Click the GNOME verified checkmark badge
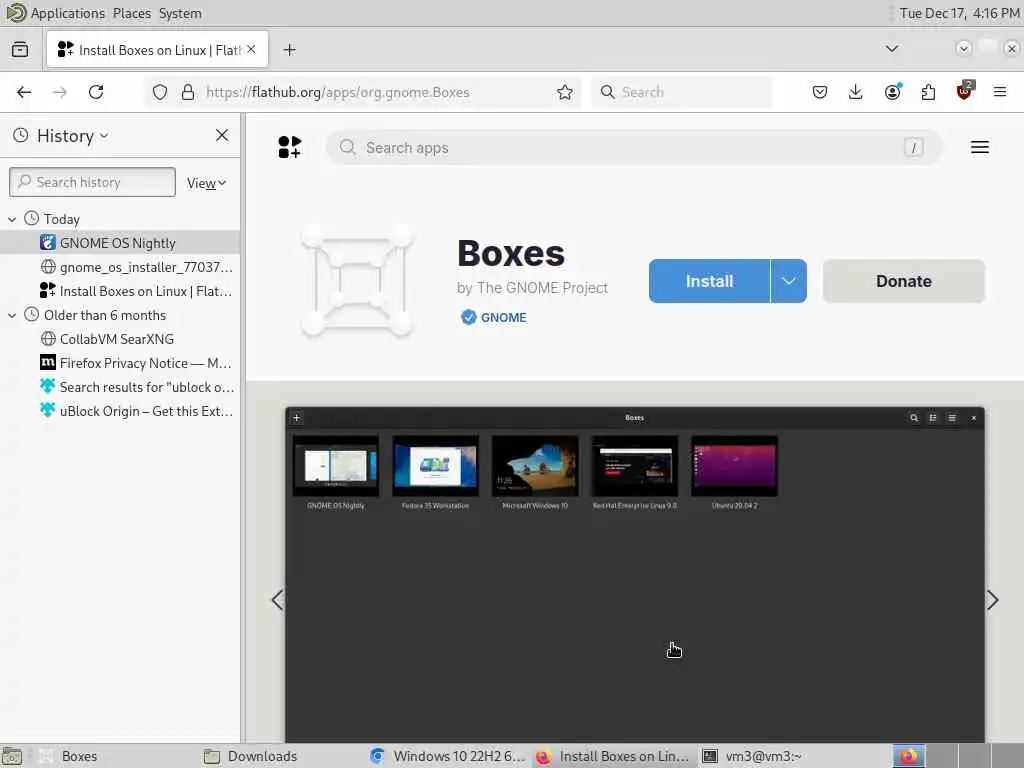 pos(468,317)
